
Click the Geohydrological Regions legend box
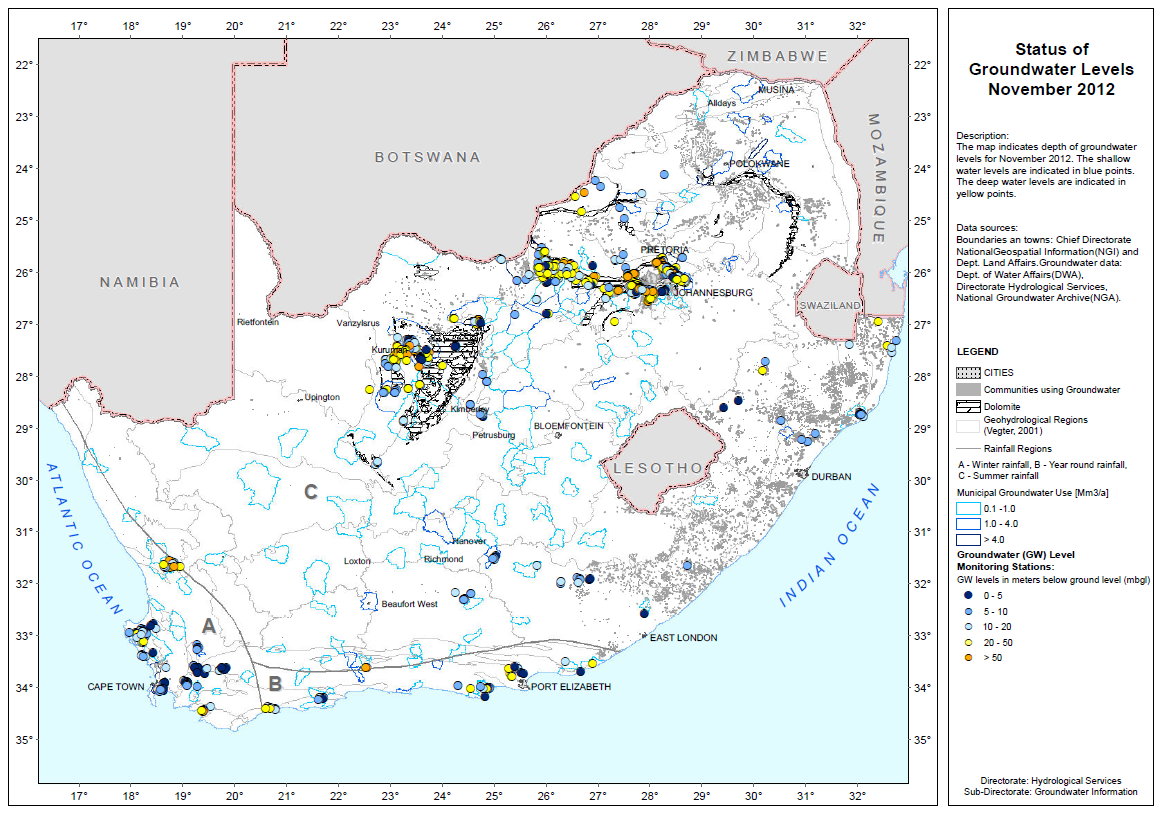(968, 422)
